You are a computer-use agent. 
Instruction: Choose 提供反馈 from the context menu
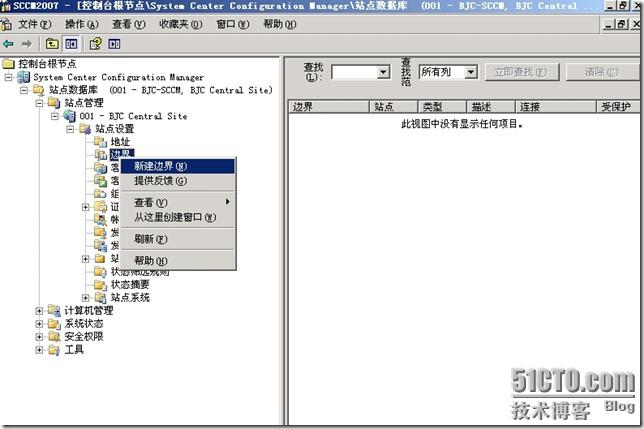[178, 181]
